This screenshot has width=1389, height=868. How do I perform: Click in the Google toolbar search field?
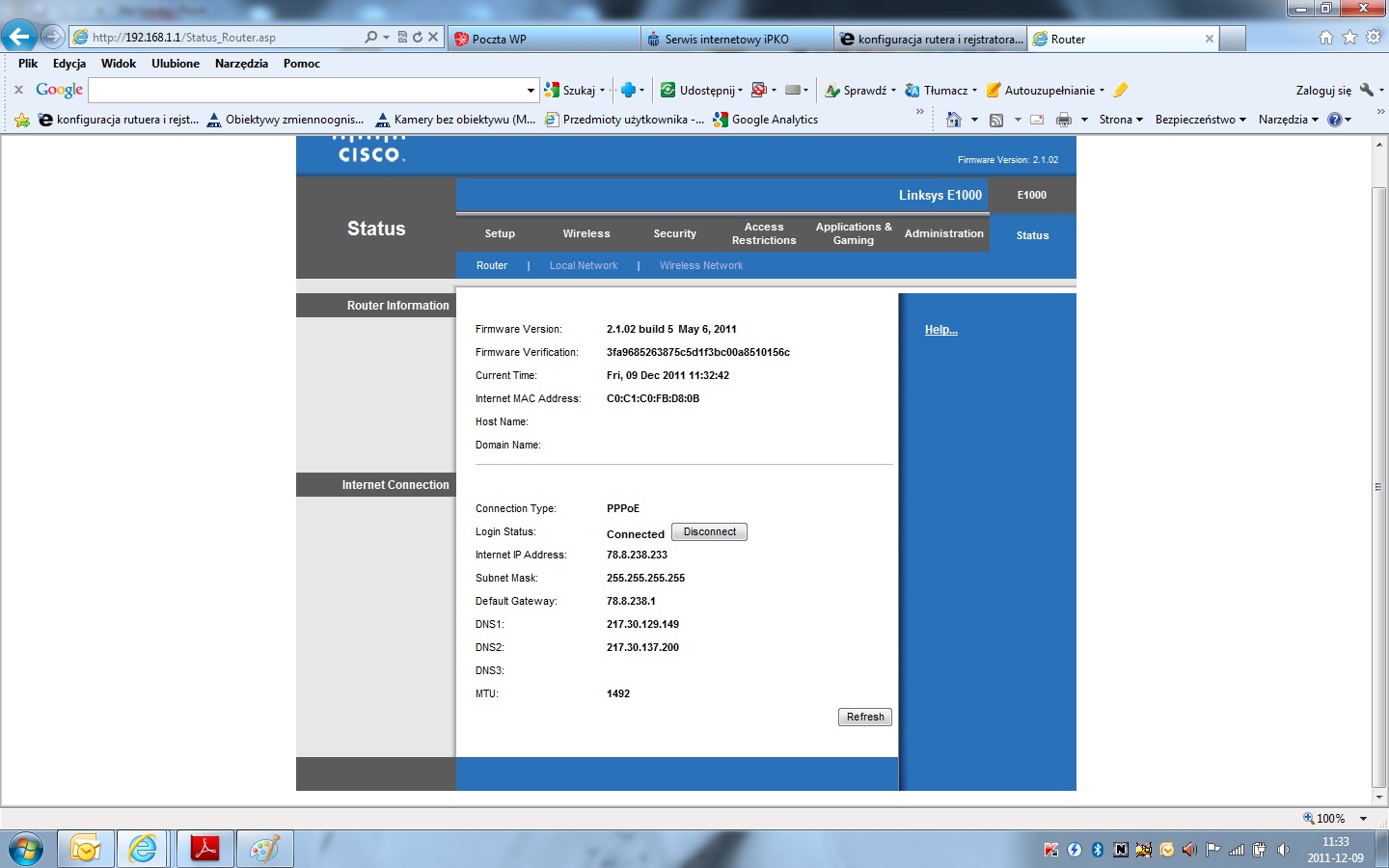(306, 90)
